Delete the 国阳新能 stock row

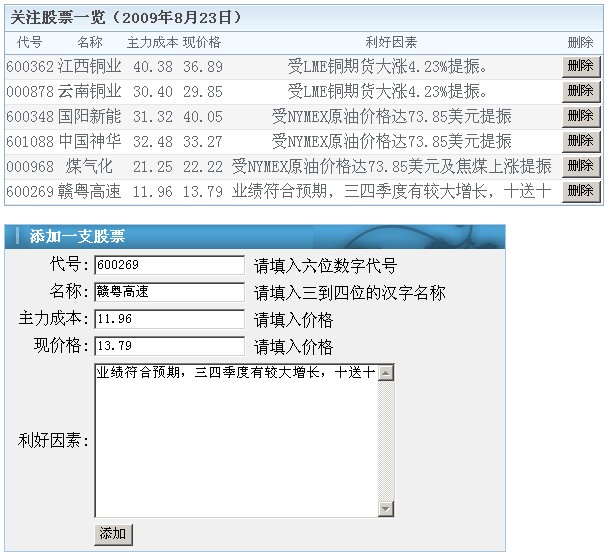click(x=581, y=117)
